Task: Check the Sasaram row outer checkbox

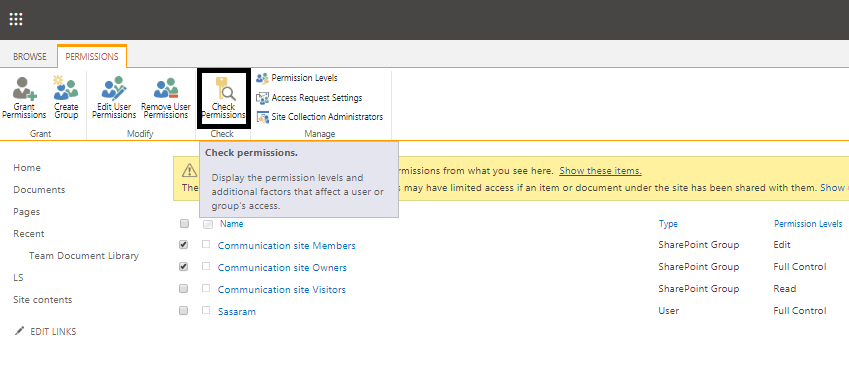Action: (184, 310)
